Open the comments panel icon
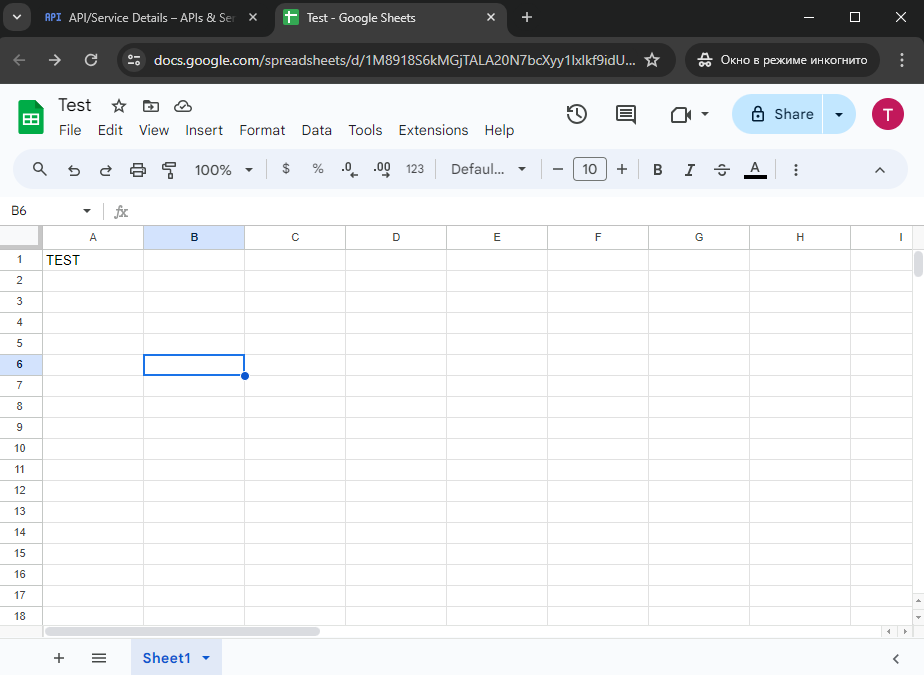The width and height of the screenshot is (924, 675). pos(626,114)
